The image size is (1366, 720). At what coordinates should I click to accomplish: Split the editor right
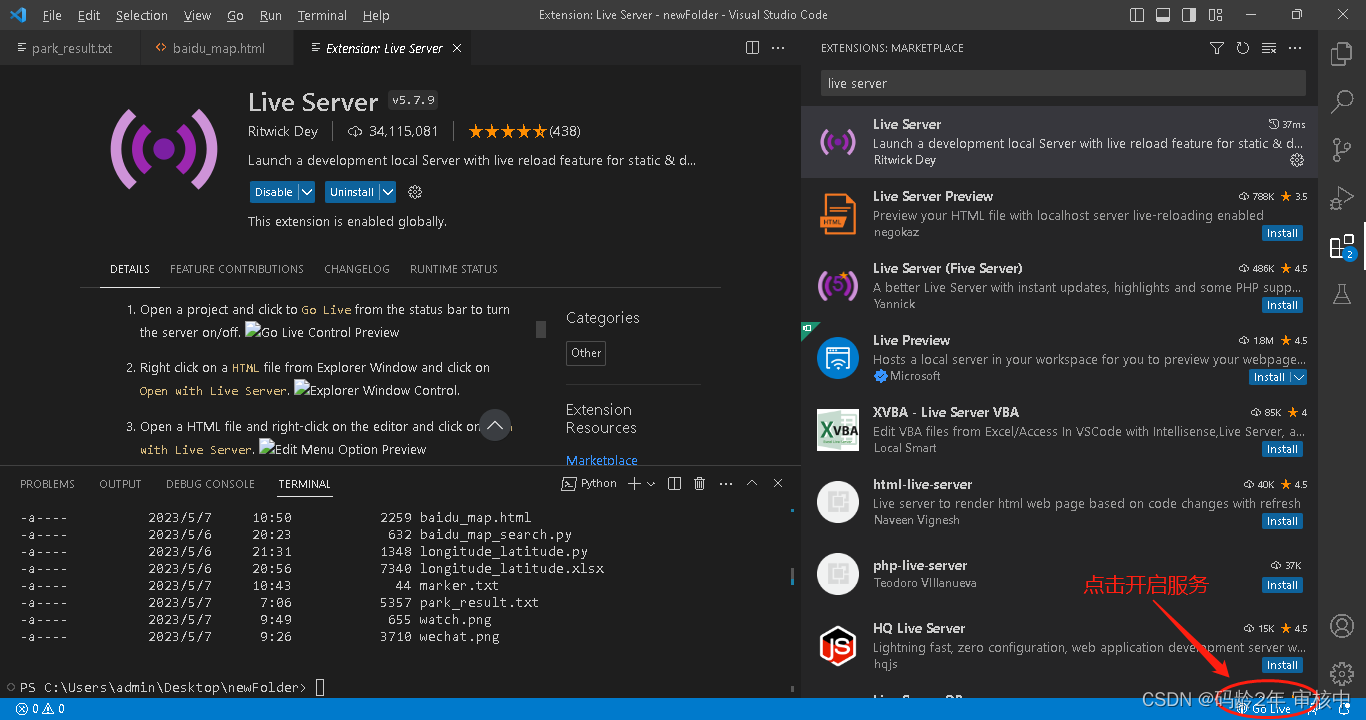tap(753, 48)
